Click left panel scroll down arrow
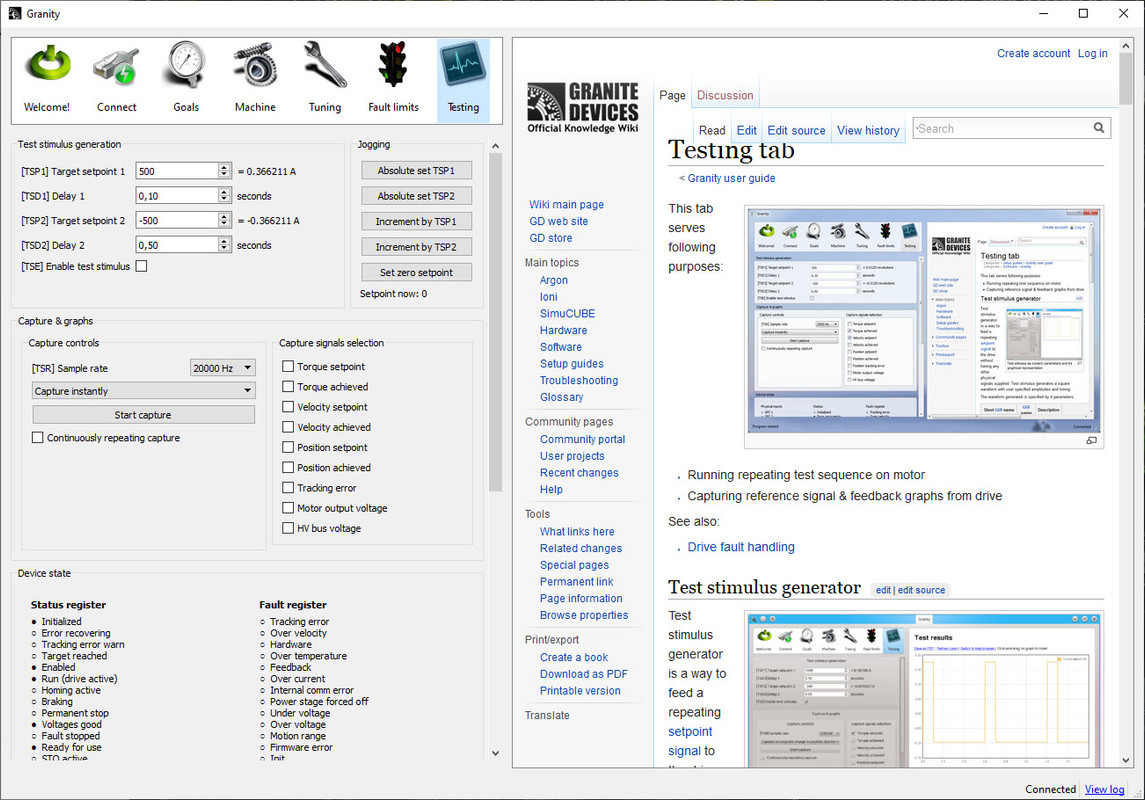The height and width of the screenshot is (800, 1145). pos(495,753)
